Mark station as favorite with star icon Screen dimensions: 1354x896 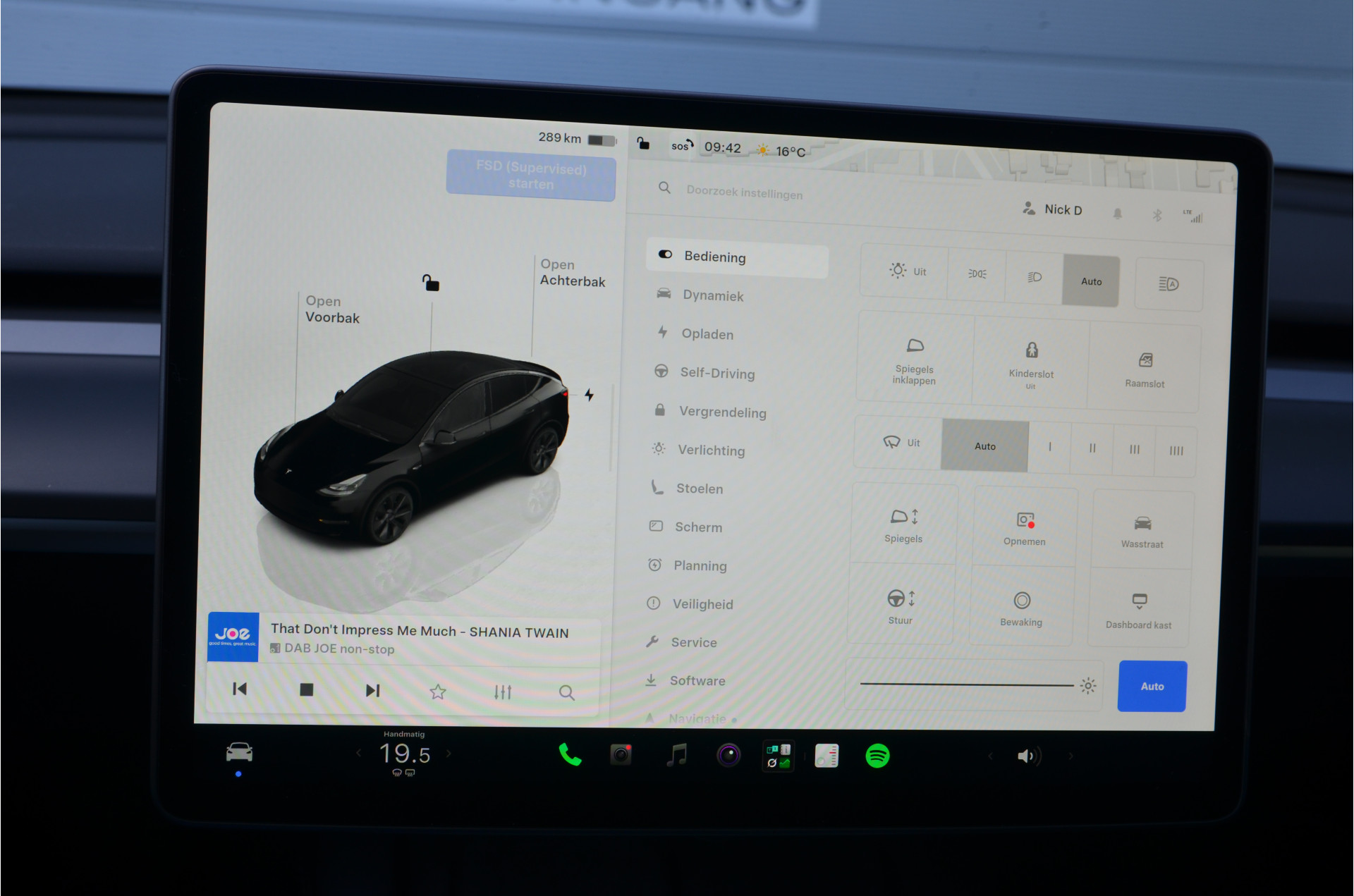(438, 692)
